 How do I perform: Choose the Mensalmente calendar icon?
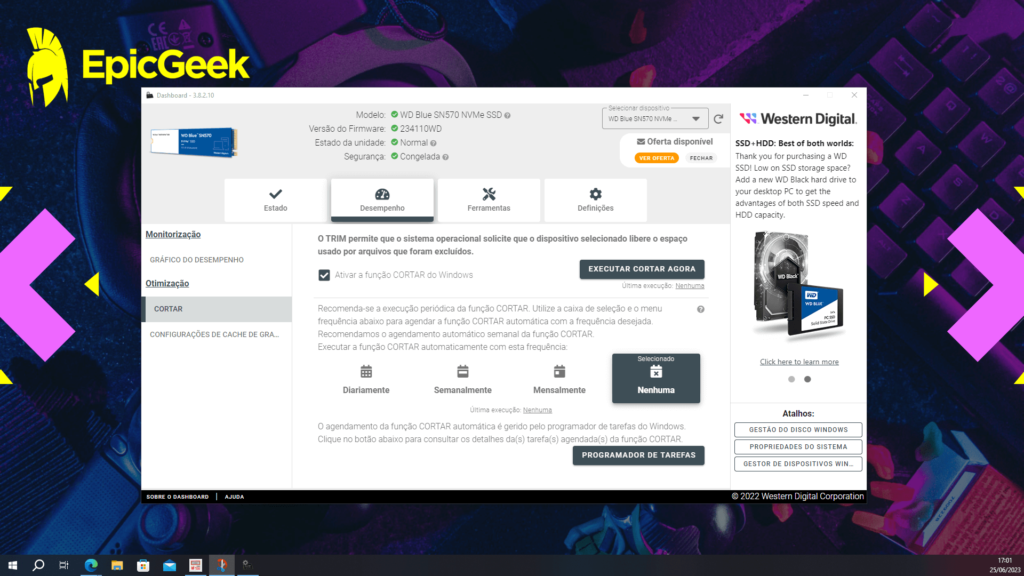[559, 372]
